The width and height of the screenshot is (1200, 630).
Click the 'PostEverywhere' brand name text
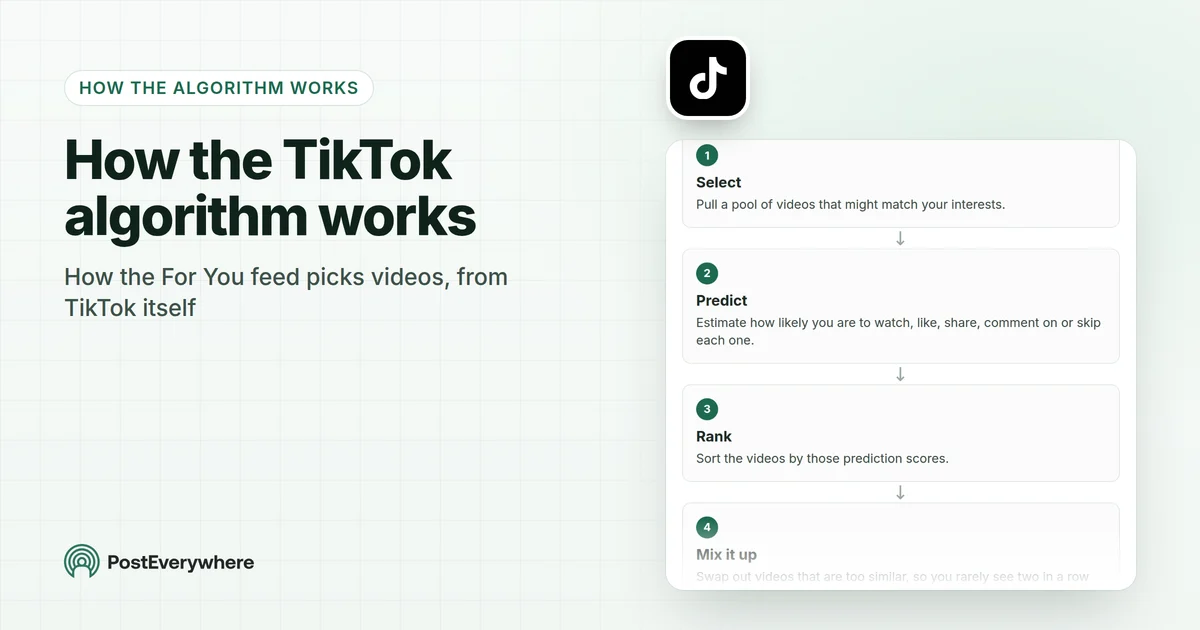coord(181,563)
